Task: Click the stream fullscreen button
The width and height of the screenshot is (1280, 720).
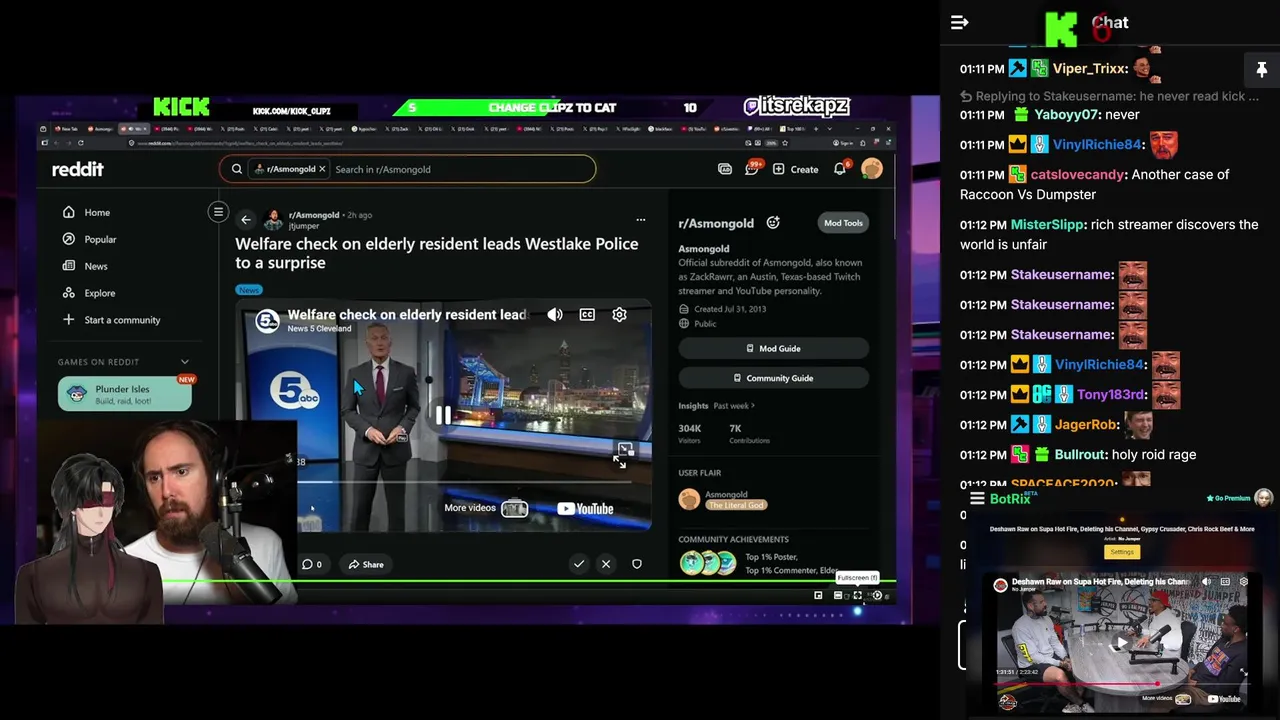Action: (x=857, y=595)
